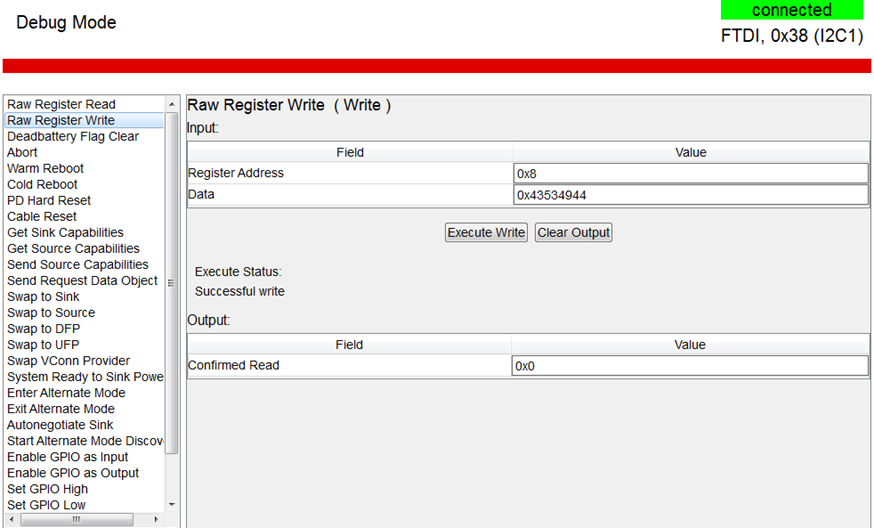
Task: Click command list scroll up arrow
Action: click(x=172, y=104)
